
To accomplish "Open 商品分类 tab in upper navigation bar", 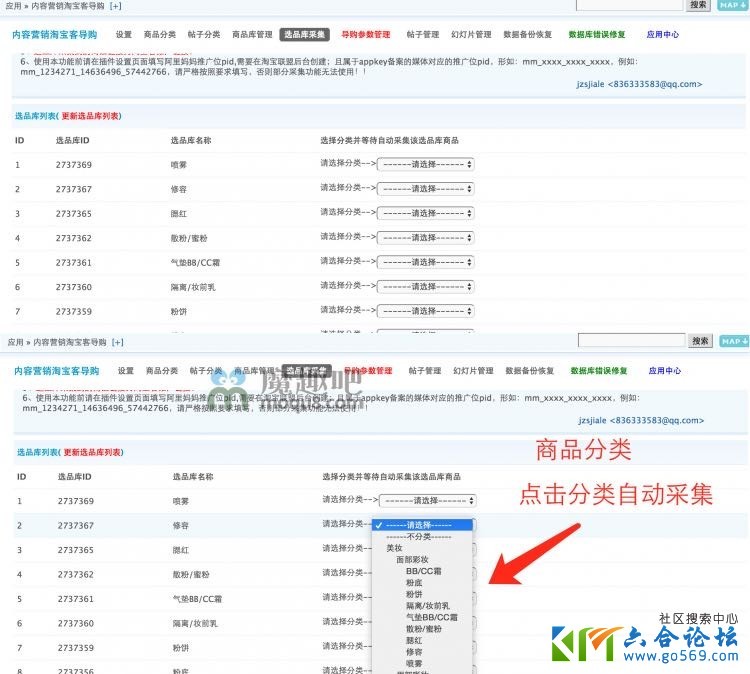I will [x=160, y=34].
